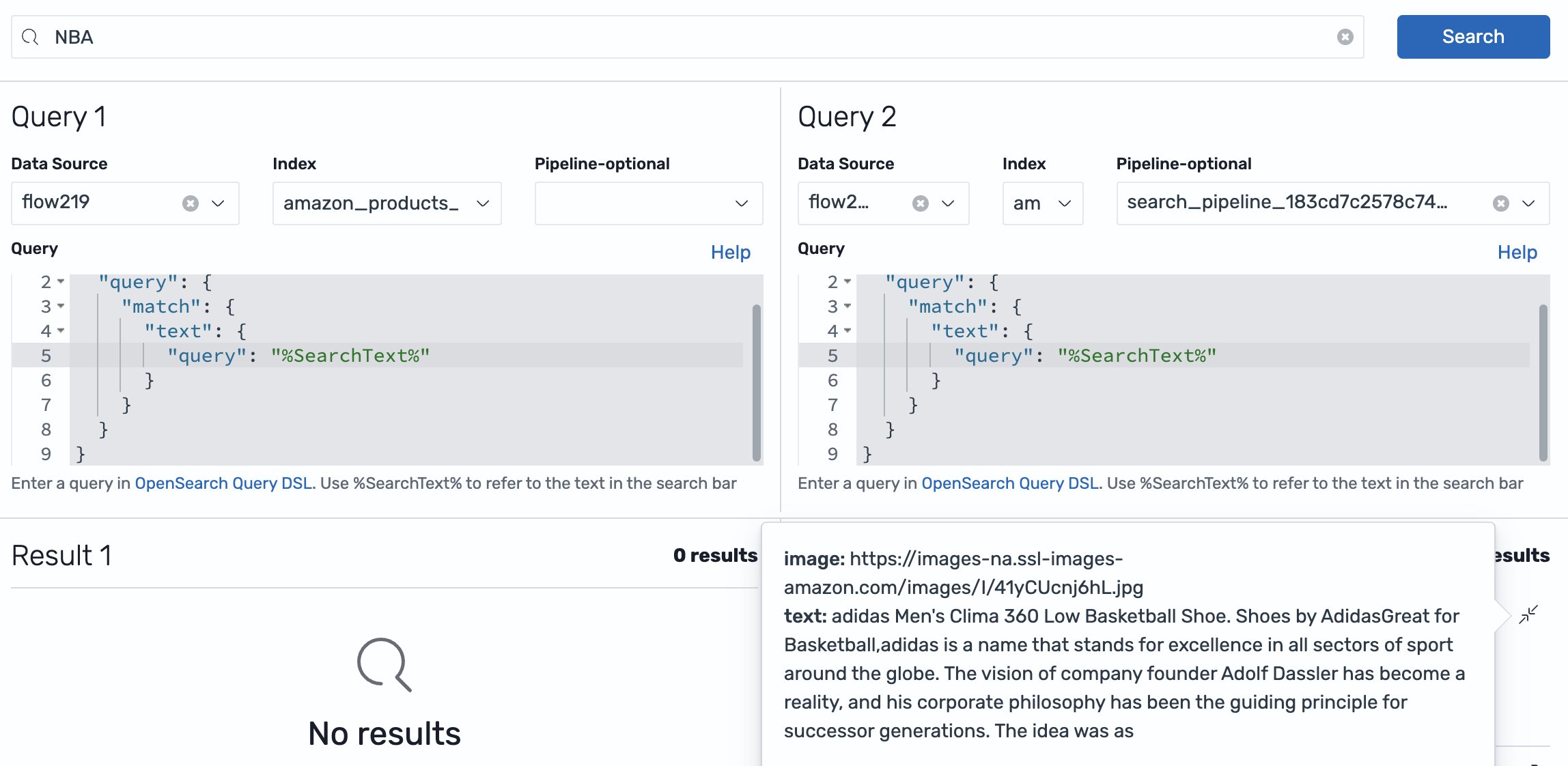Expand Query 2 pipeline dropdown chevron
Image resolution: width=1568 pixels, height=766 pixels.
pos(1528,203)
